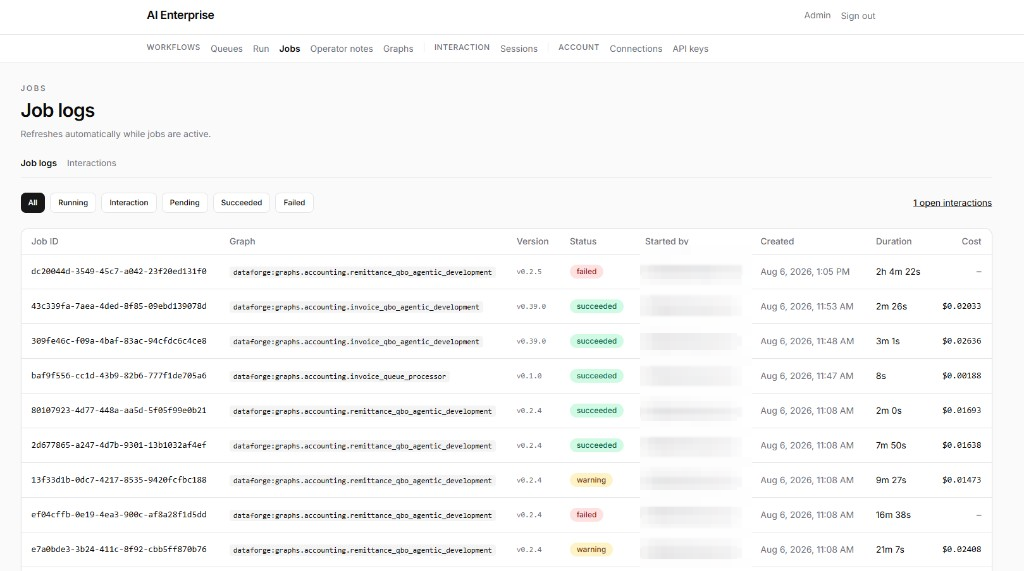The width and height of the screenshot is (1024, 571).
Task: Select the Jobs nav item
Action: click(289, 49)
